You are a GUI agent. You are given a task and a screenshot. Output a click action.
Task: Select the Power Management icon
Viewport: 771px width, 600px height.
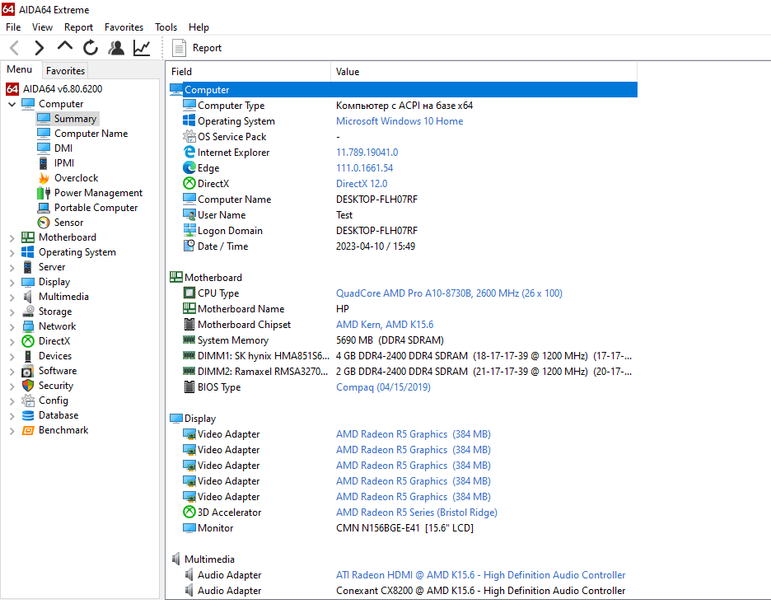pyautogui.click(x=44, y=193)
